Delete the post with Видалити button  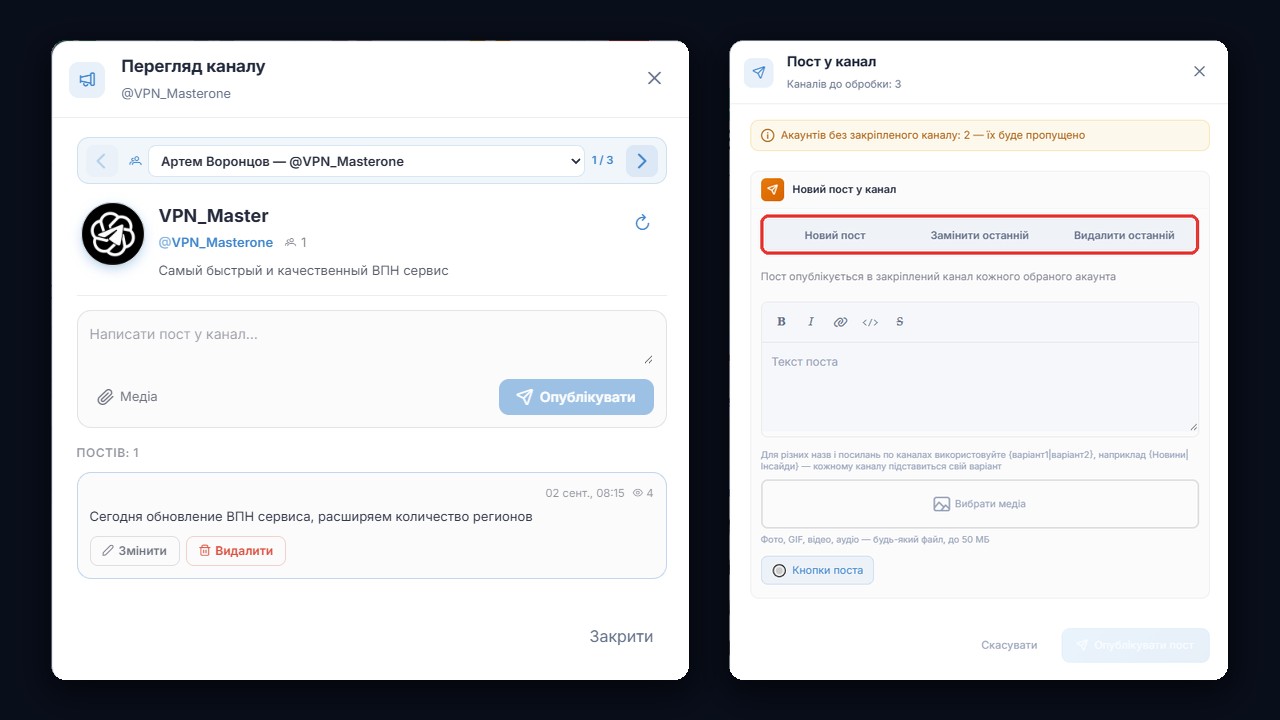[x=236, y=551]
